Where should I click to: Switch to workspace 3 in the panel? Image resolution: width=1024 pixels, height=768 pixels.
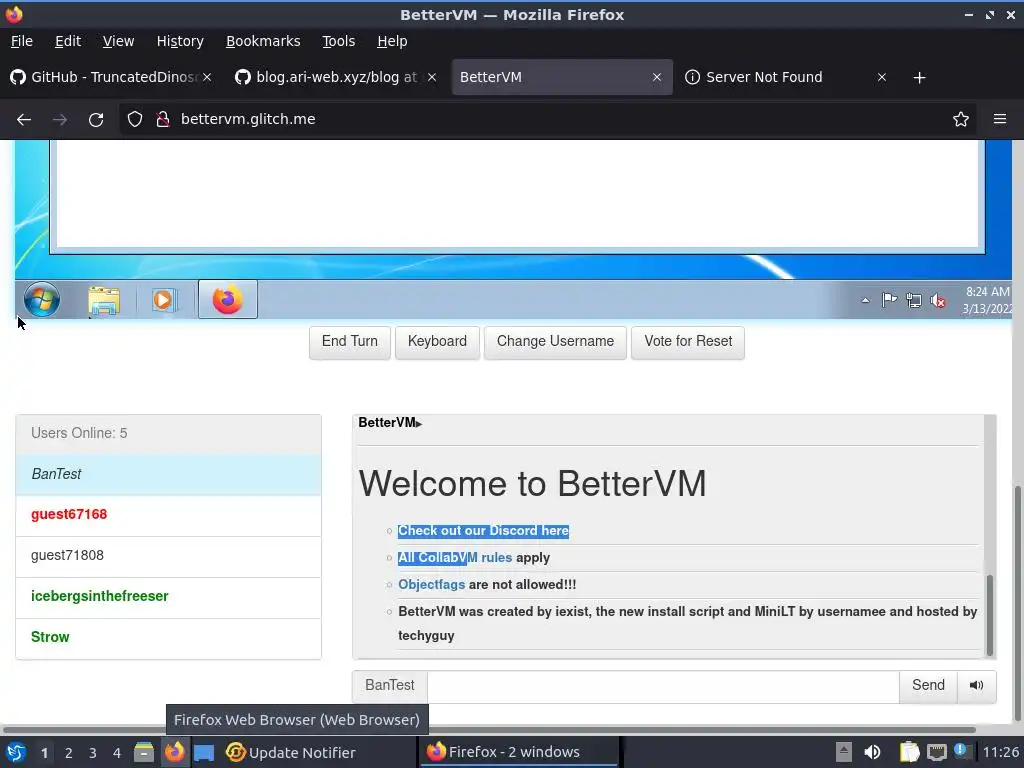[x=93, y=753]
